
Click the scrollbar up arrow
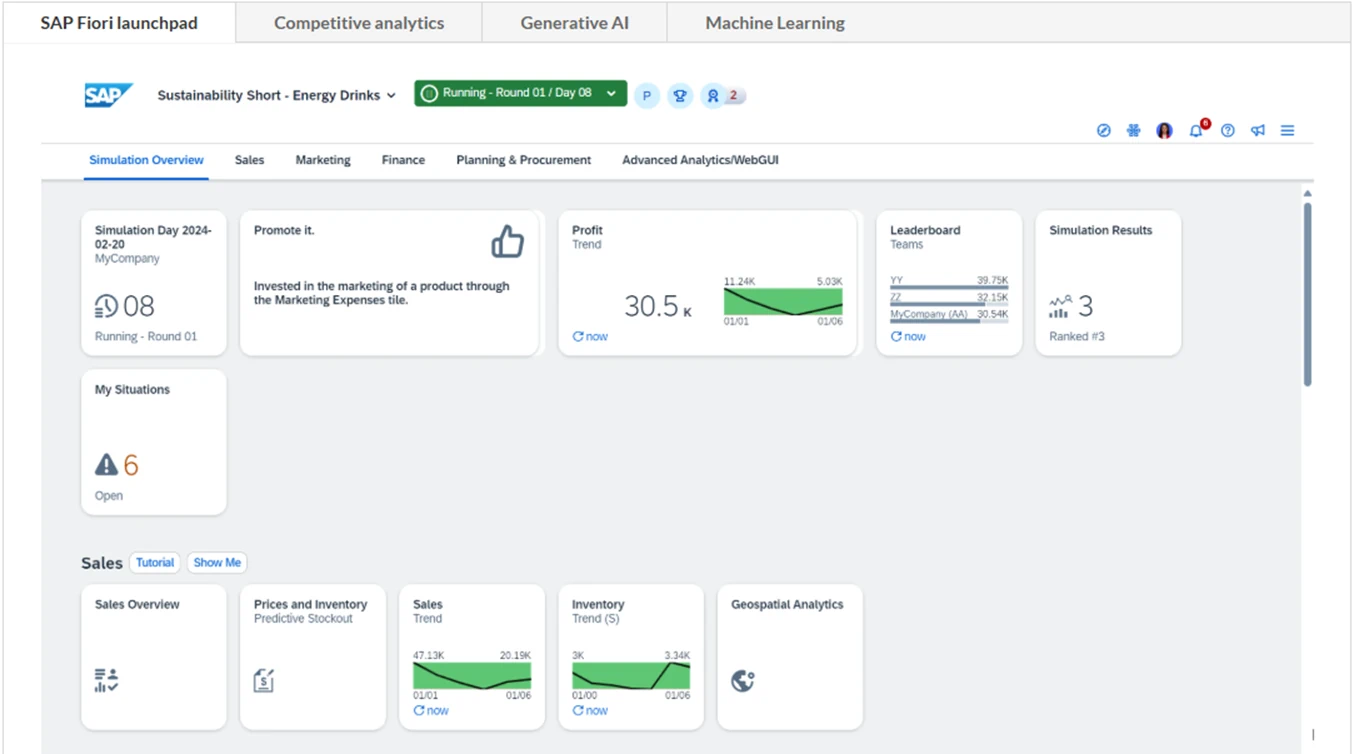(x=1307, y=194)
